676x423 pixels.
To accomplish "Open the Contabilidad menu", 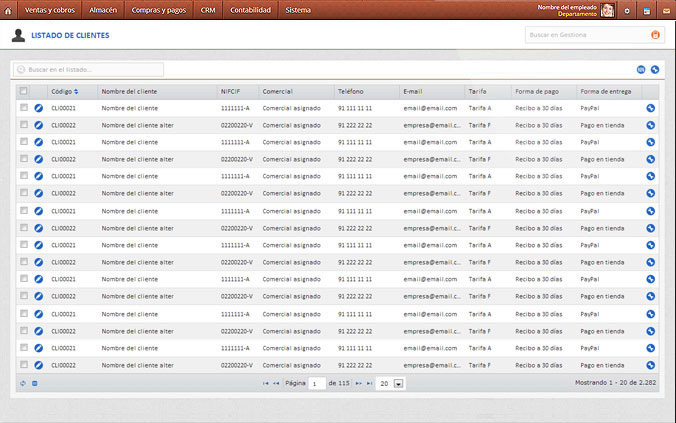I will (x=250, y=10).
